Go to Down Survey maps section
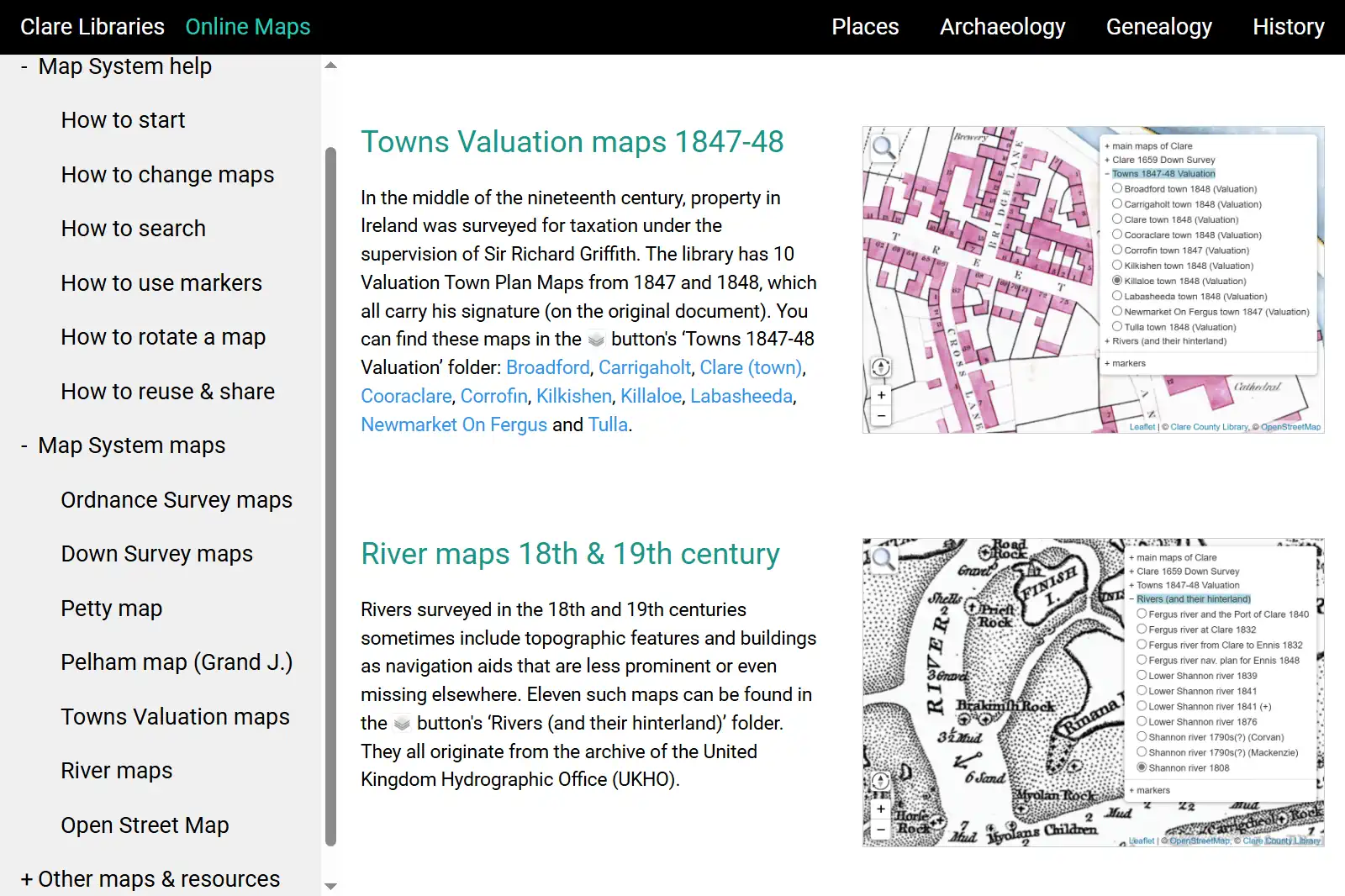The height and width of the screenshot is (896, 1345). [156, 554]
